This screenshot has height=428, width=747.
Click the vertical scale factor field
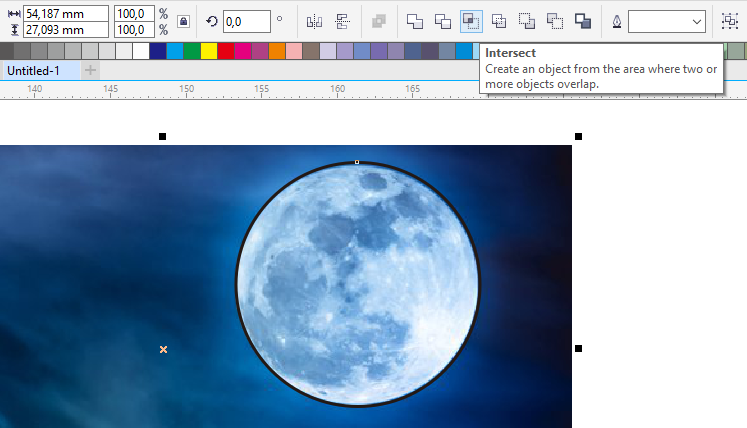pyautogui.click(x=134, y=30)
